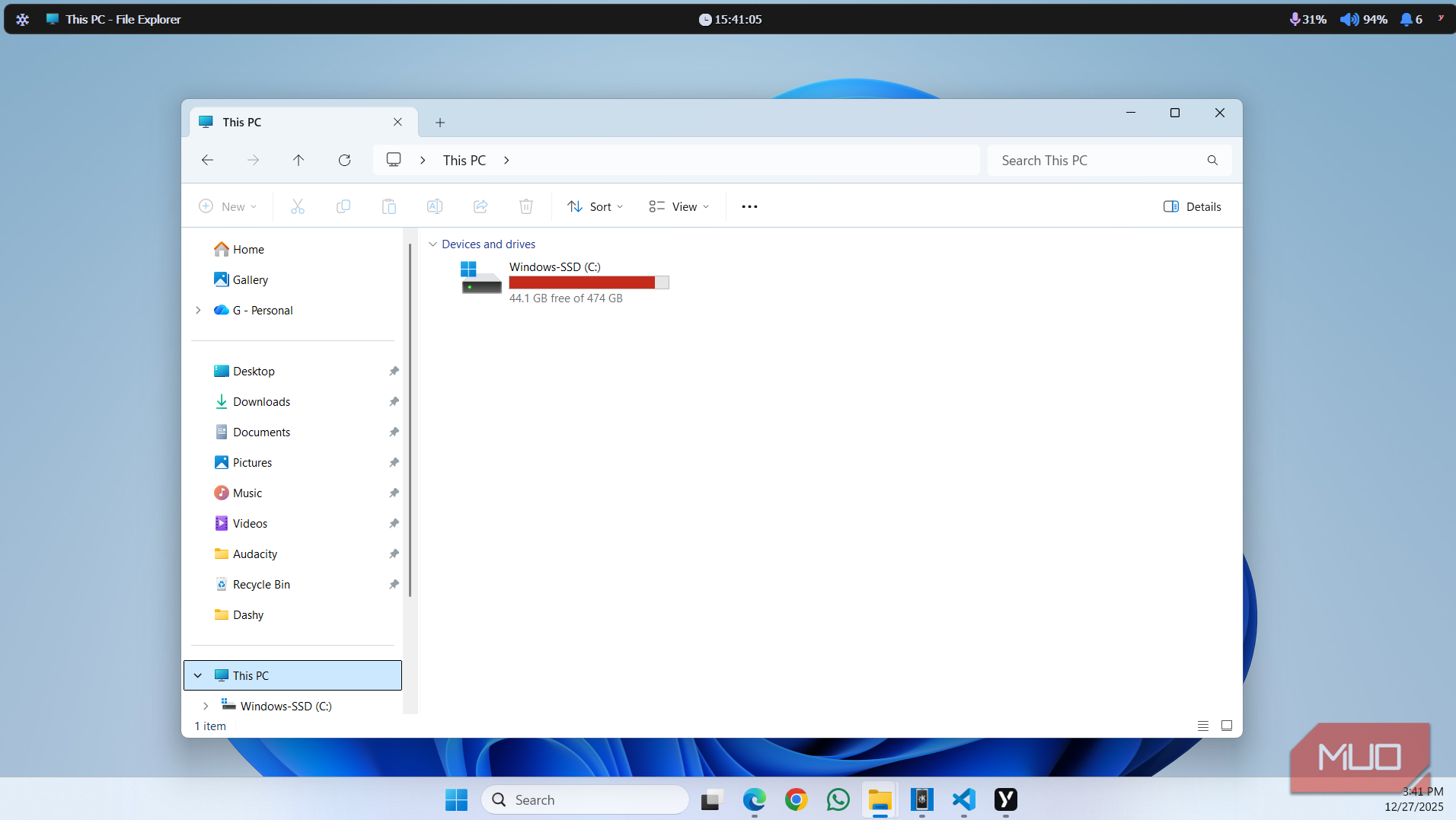Collapse the This PC tree node

tap(198, 675)
